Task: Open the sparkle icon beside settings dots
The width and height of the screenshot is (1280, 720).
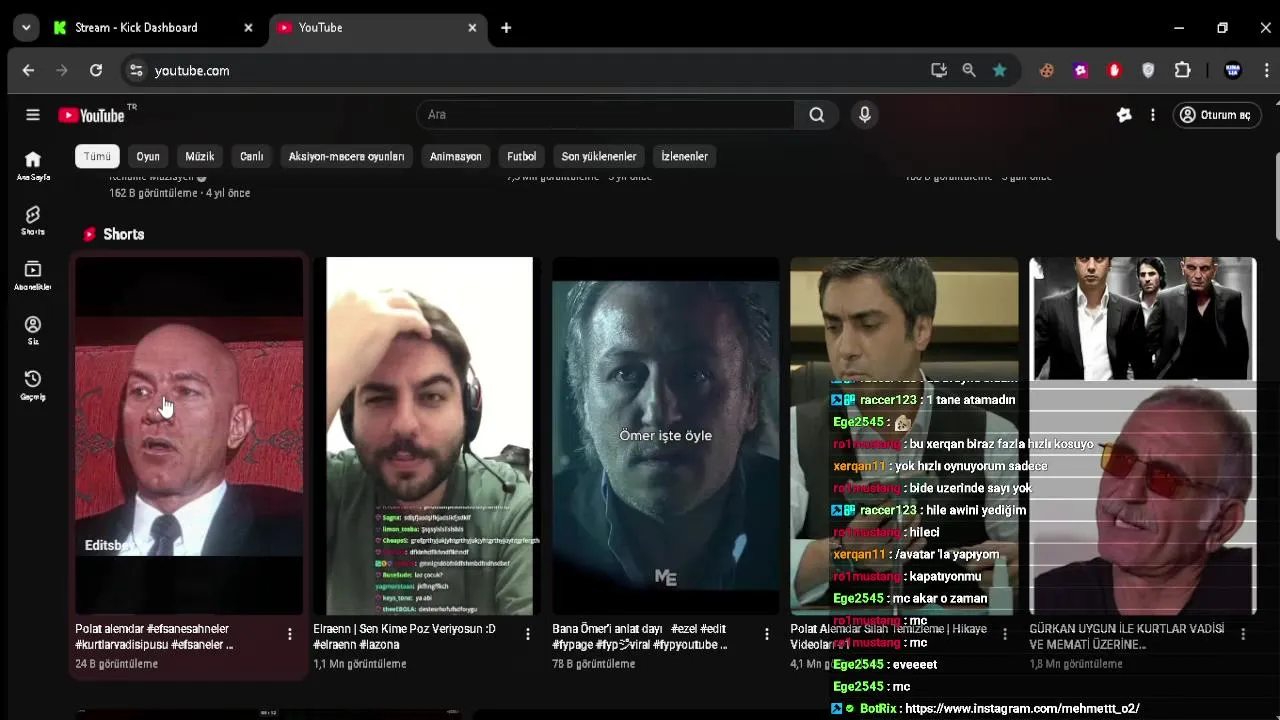Action: coord(1124,115)
